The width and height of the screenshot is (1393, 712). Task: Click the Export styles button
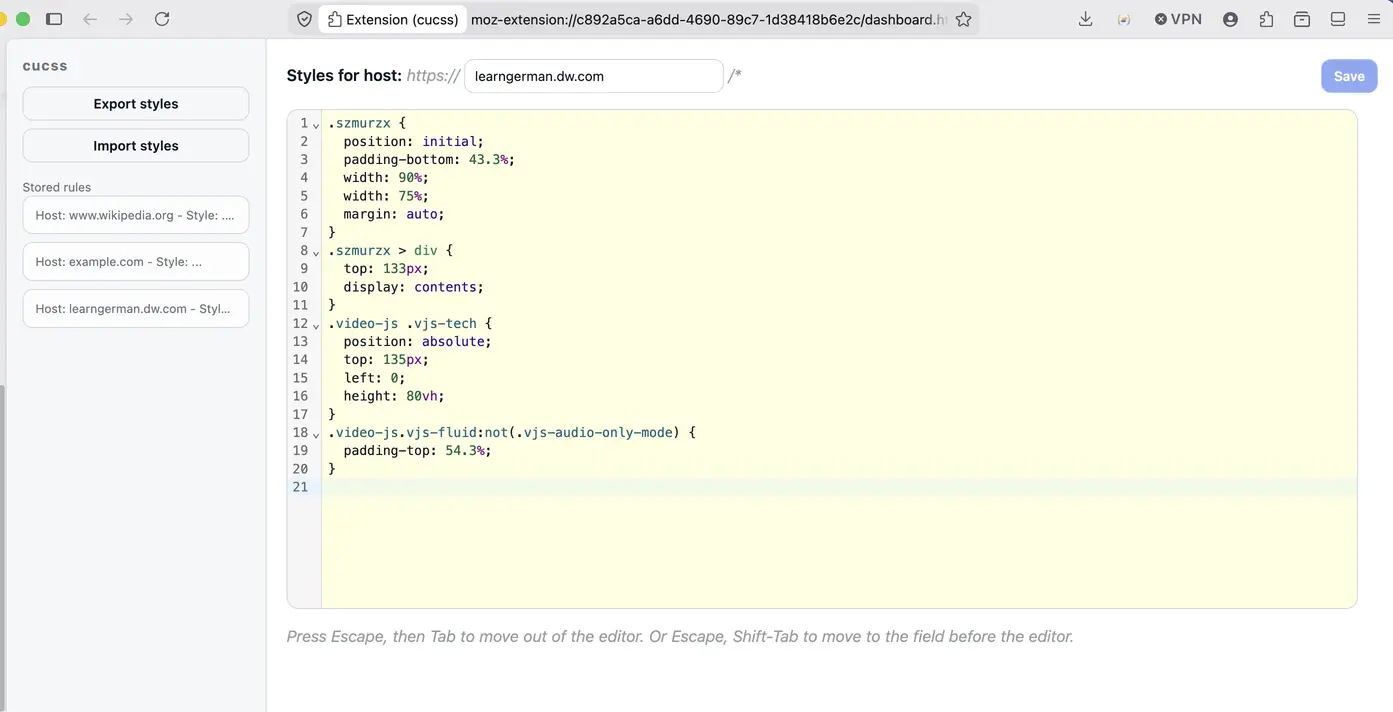(136, 104)
